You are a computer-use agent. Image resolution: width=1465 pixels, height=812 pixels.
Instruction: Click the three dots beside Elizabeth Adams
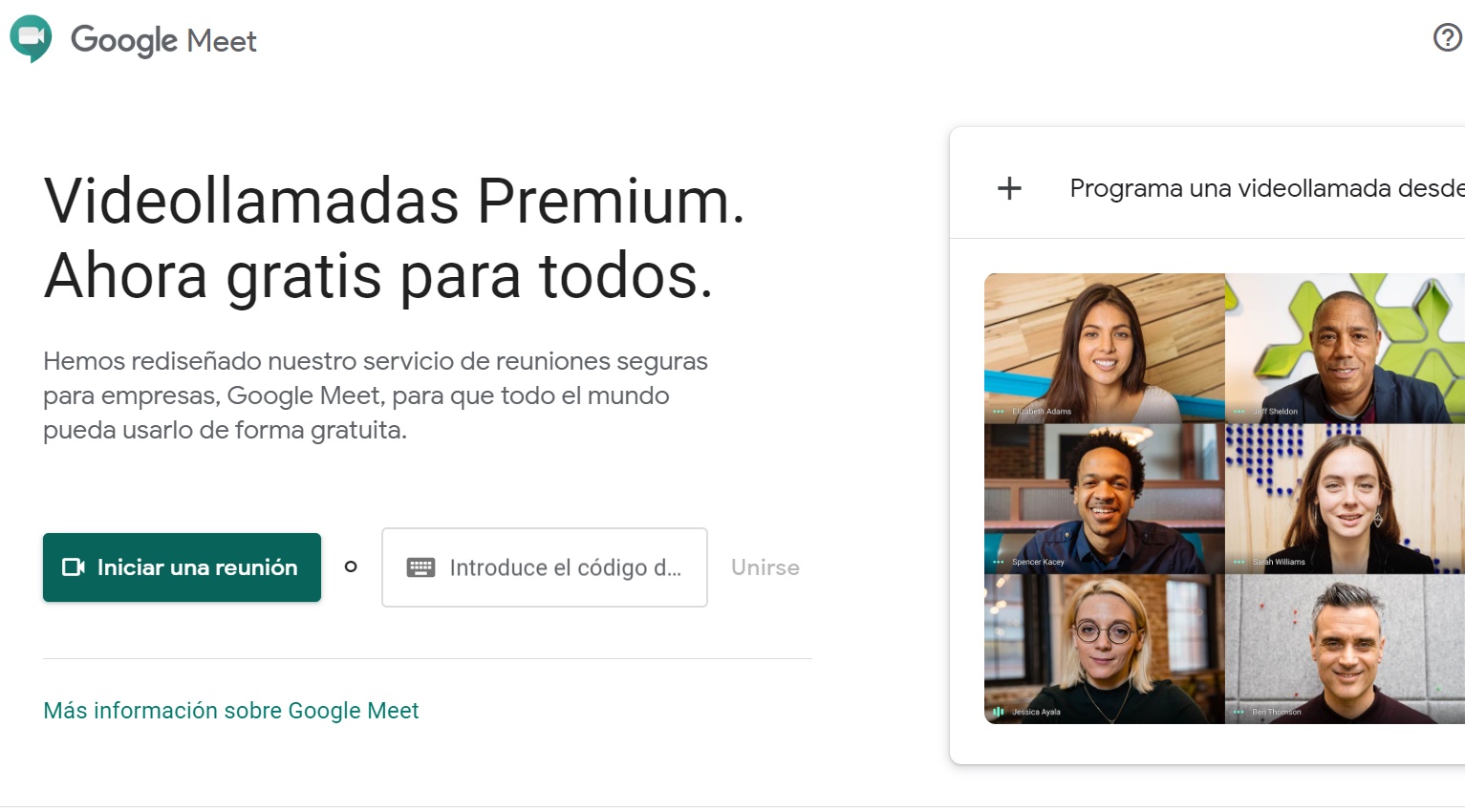click(x=999, y=412)
